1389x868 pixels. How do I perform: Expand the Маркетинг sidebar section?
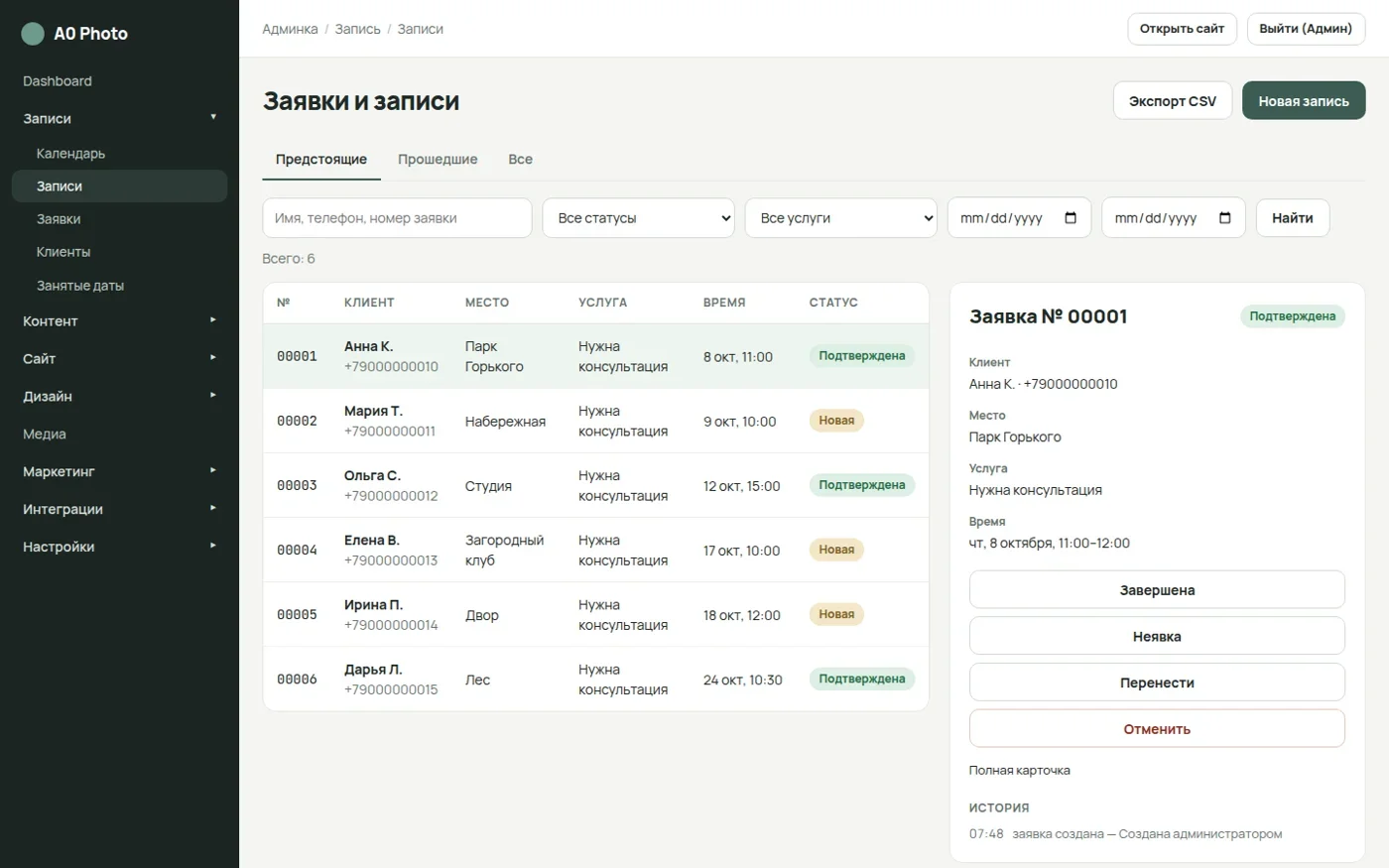click(119, 472)
